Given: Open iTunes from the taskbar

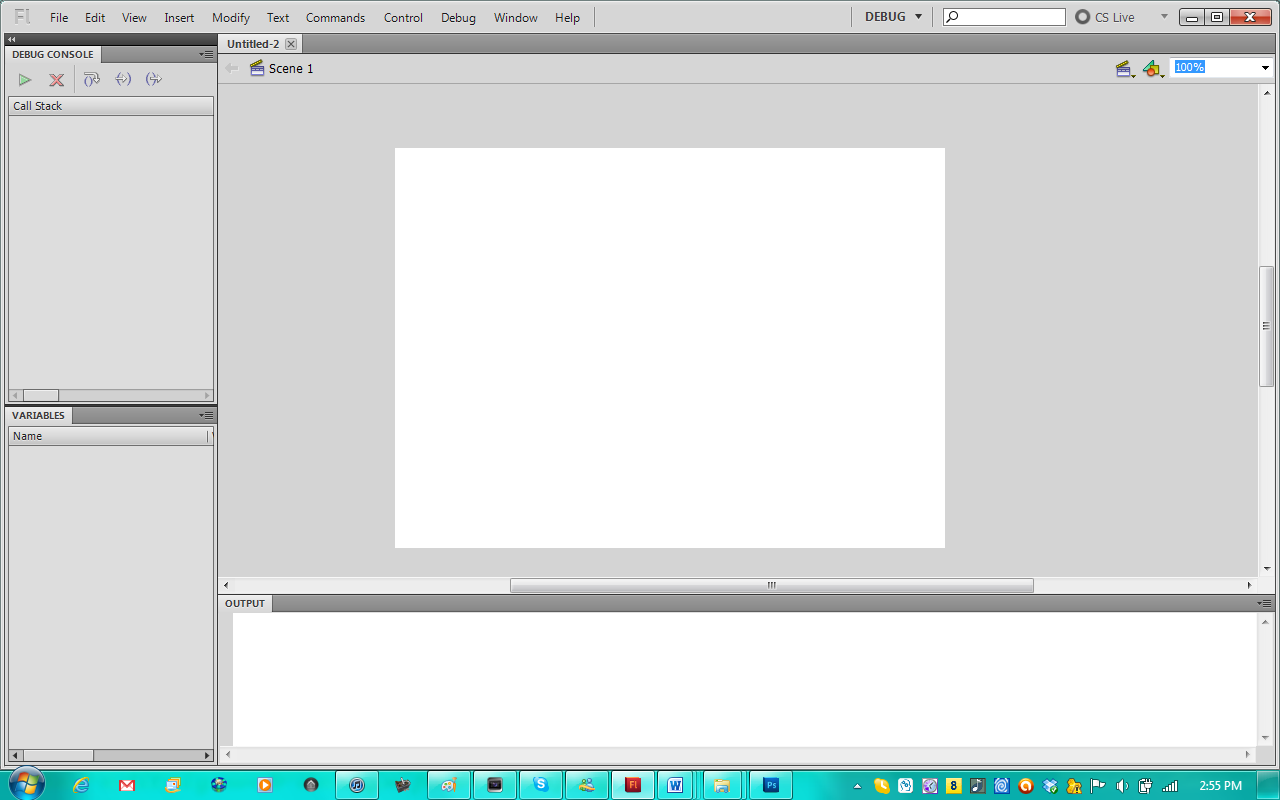Looking at the screenshot, I should click(x=357, y=785).
